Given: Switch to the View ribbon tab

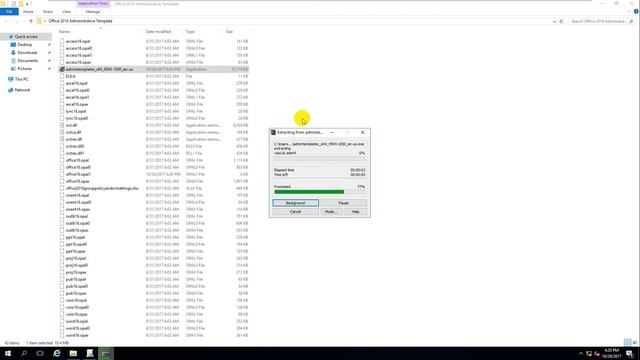Looking at the screenshot, I should click(x=66, y=12).
